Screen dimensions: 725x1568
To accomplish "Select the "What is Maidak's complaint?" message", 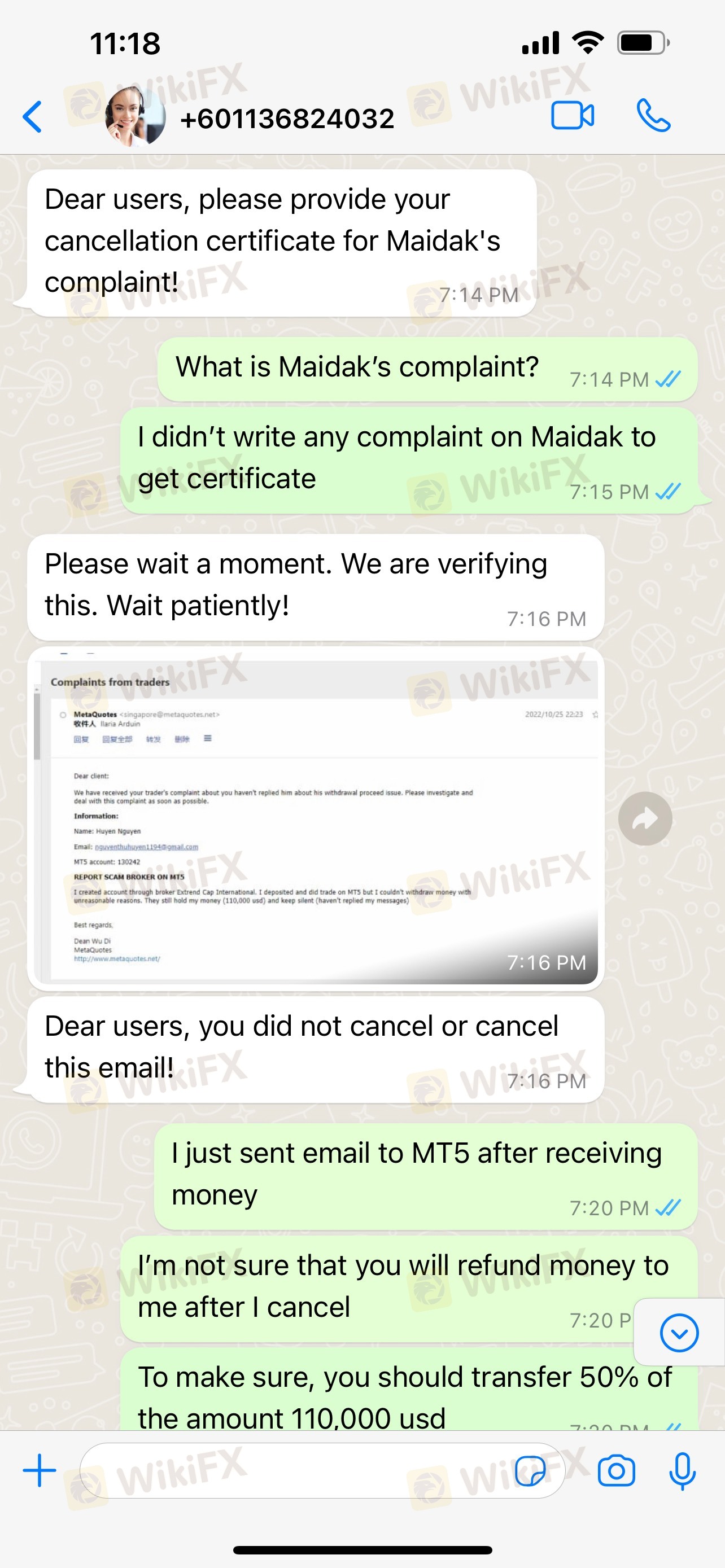I will [427, 370].
